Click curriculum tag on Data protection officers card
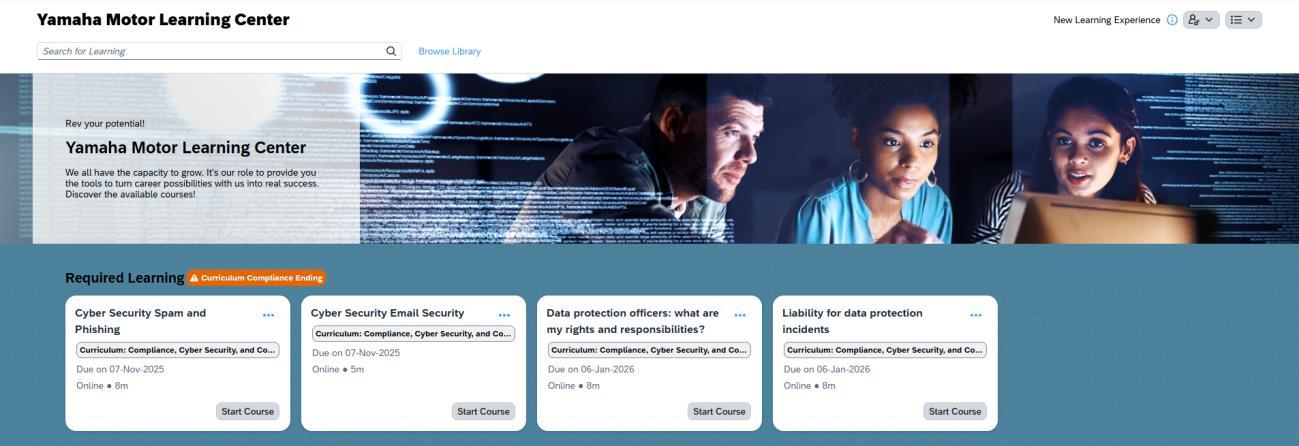 pos(650,350)
